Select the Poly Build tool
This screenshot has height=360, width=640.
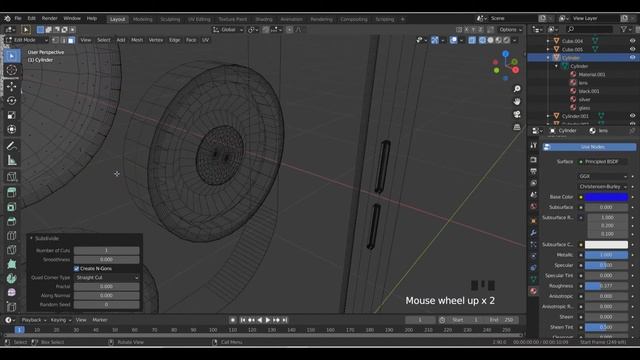coord(11,264)
